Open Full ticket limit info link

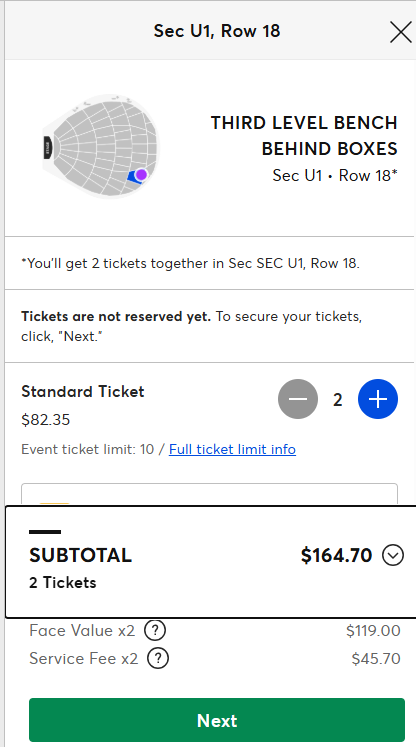coord(232,449)
